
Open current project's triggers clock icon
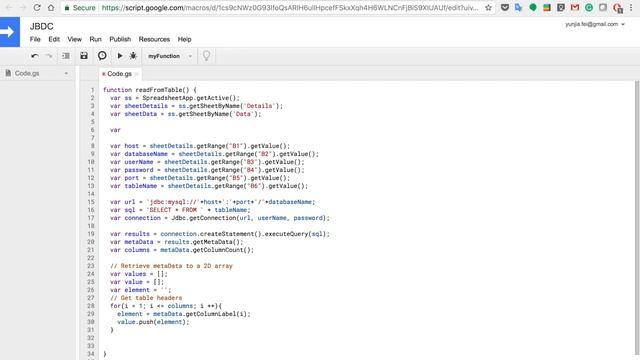pos(102,56)
